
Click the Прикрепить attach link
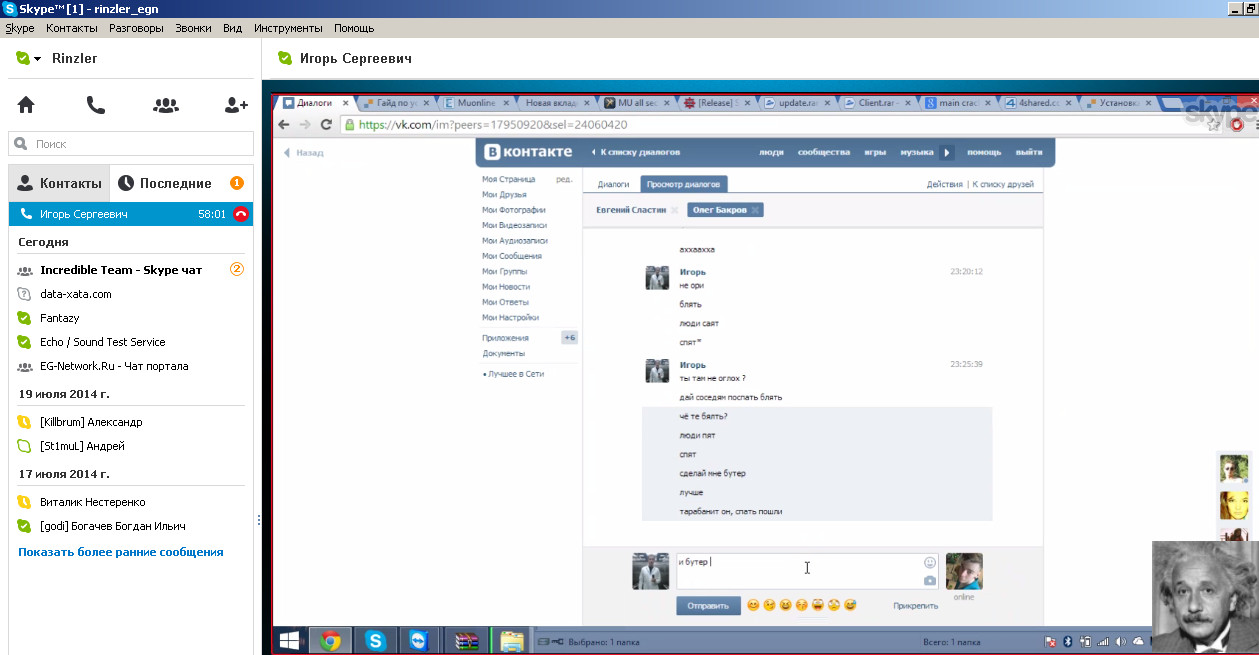tap(916, 605)
